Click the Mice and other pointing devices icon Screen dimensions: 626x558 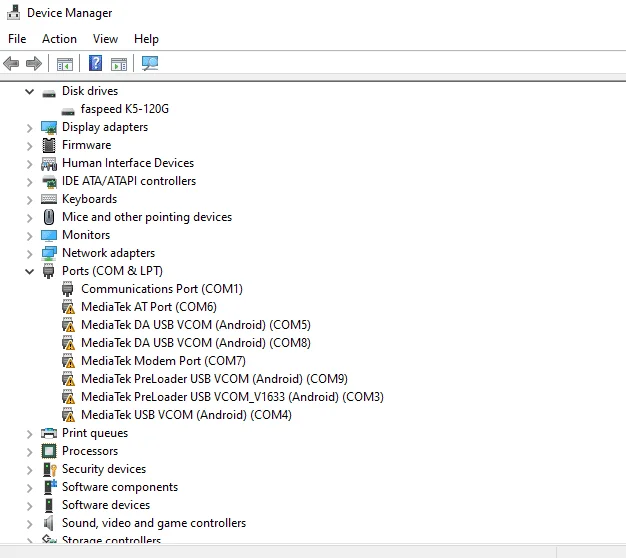click(x=49, y=217)
